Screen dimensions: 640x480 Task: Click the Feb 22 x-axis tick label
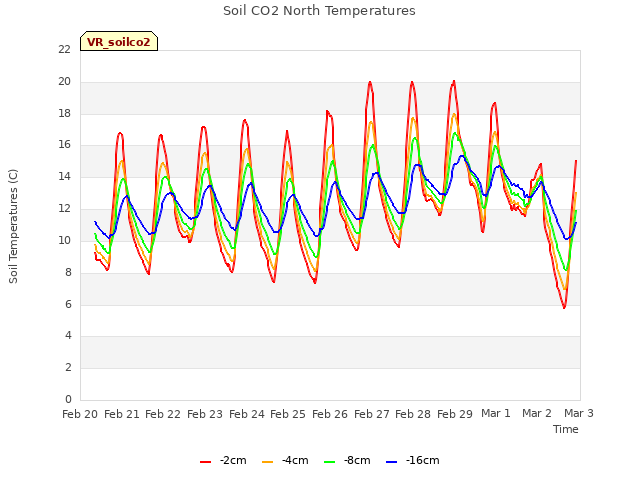tap(163, 414)
